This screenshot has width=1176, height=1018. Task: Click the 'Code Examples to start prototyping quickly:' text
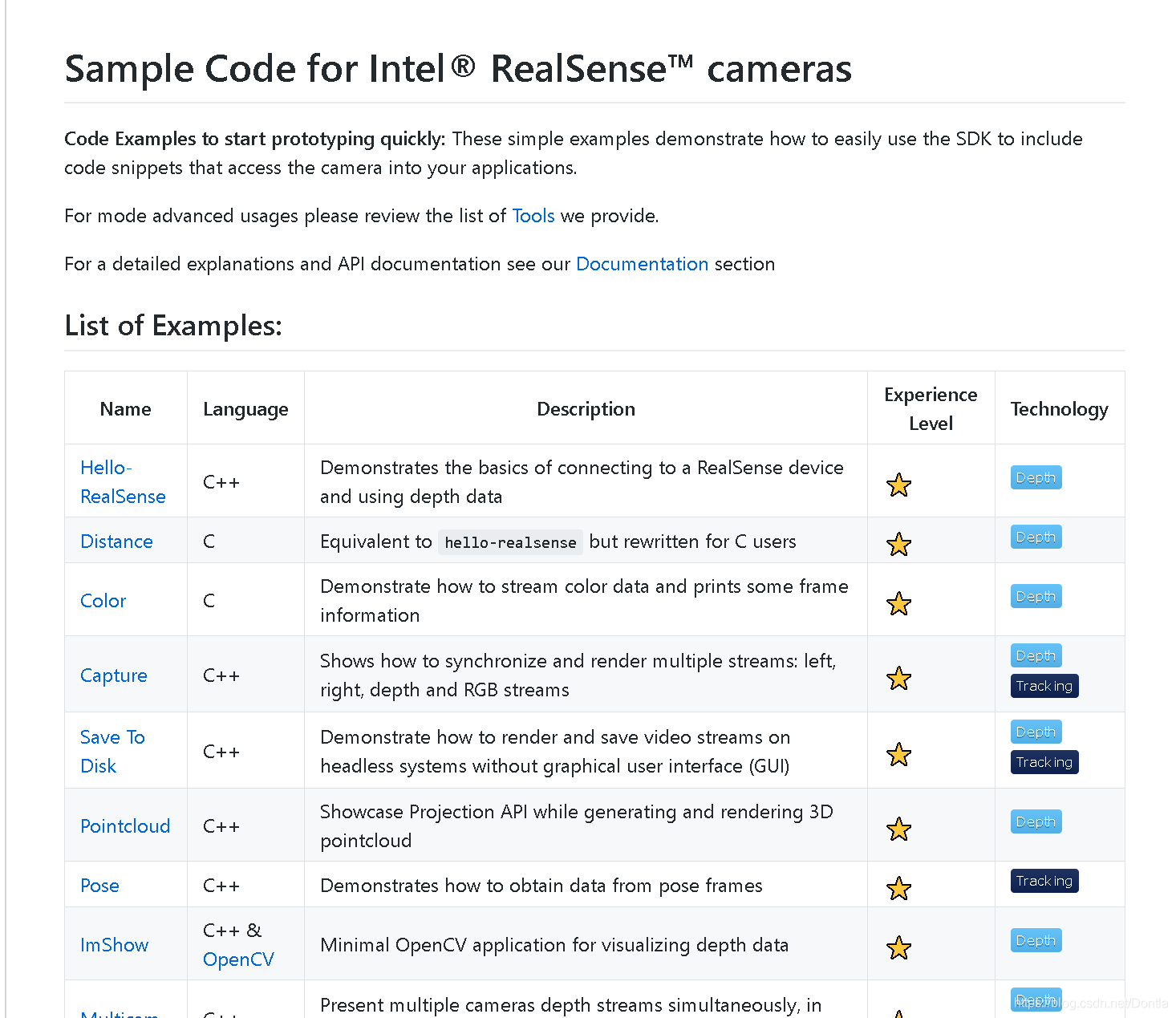click(x=254, y=139)
